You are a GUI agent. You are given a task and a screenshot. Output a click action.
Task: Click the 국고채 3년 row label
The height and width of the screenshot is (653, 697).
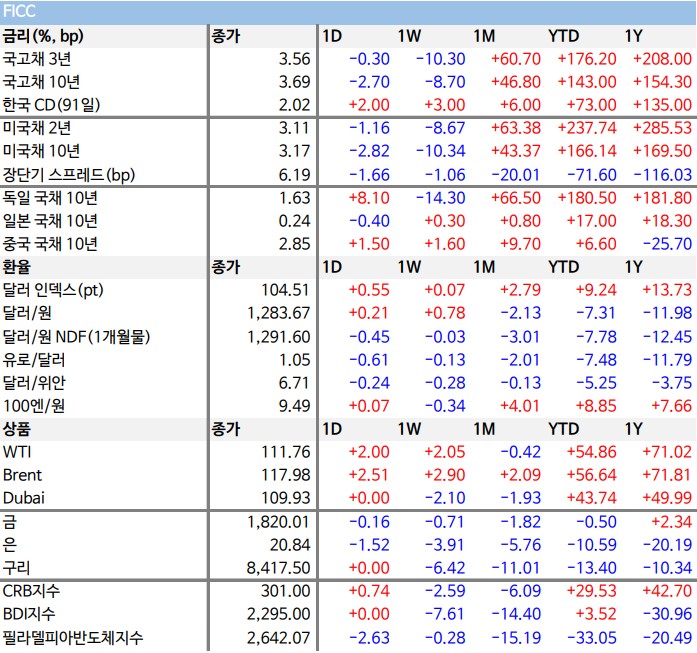(37, 59)
